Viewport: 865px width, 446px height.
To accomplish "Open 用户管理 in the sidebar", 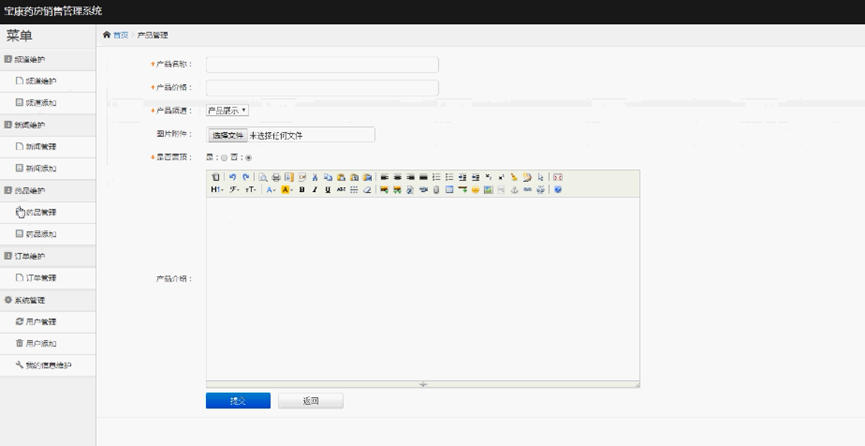I will 47,322.
